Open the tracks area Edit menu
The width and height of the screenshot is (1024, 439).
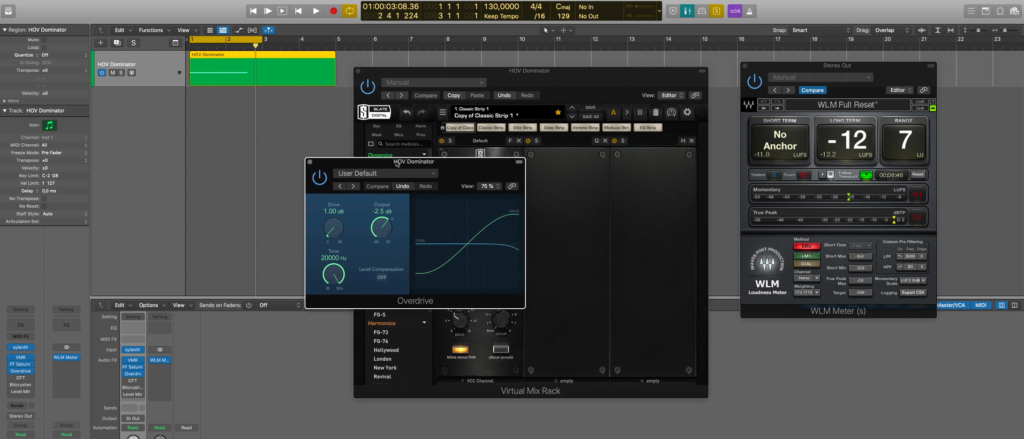[x=121, y=30]
